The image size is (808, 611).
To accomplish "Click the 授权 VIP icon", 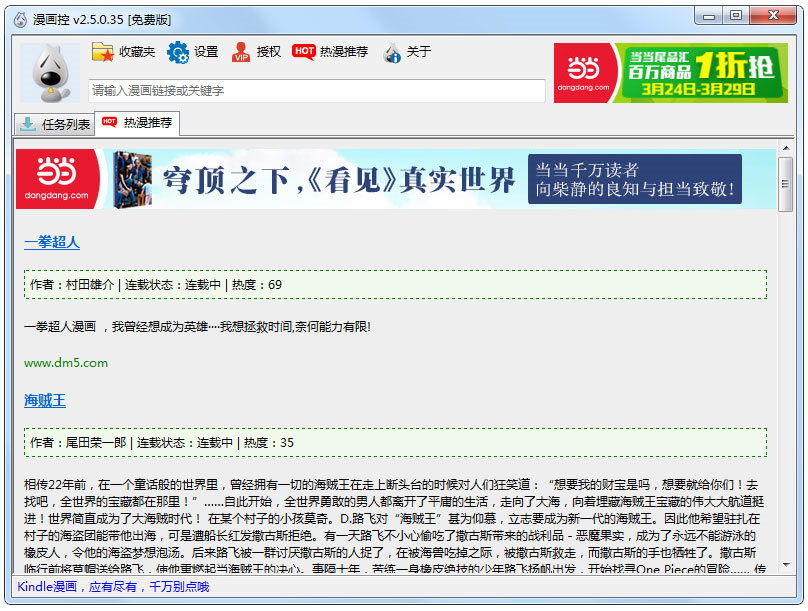I will 241,52.
